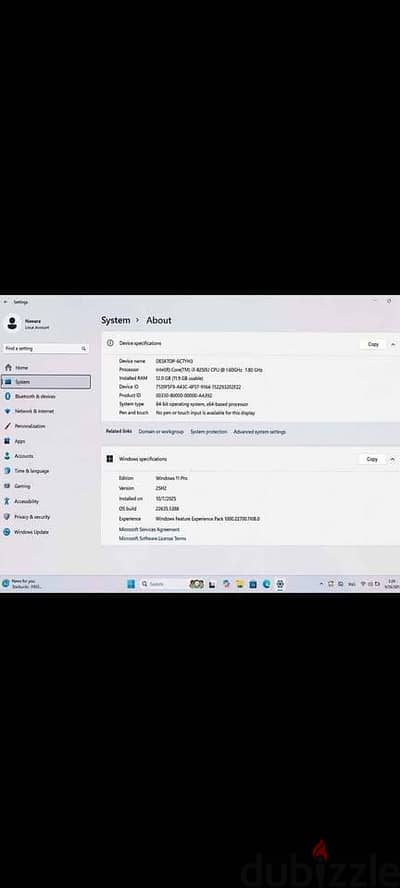Collapse the Windows specifications section
The width and height of the screenshot is (400, 888).
click(393, 459)
